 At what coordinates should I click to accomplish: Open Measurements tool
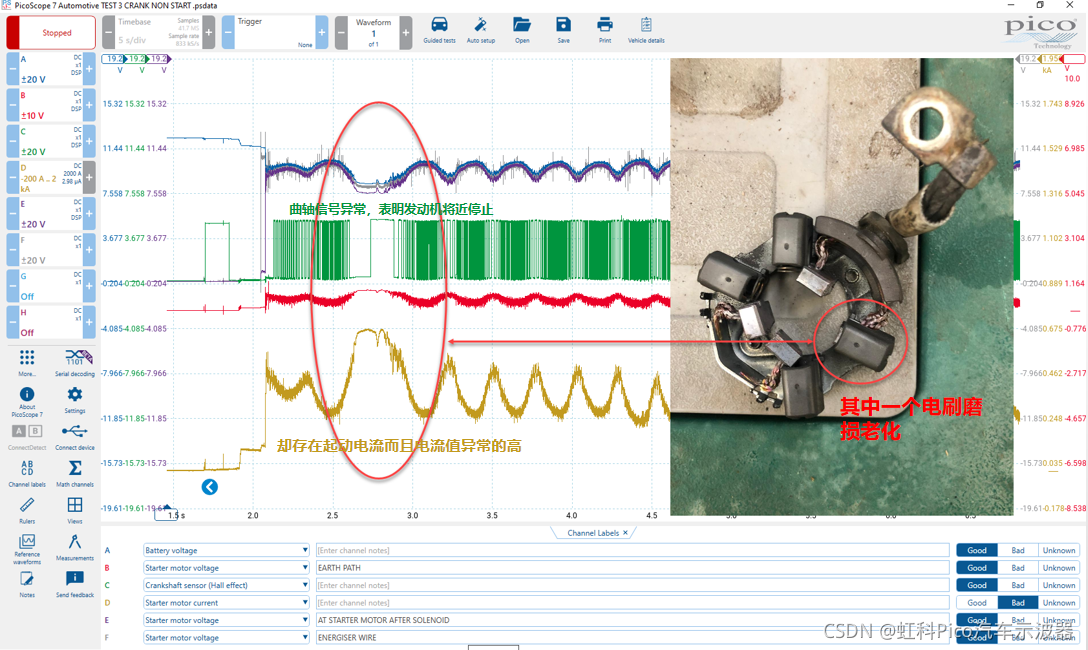75,547
